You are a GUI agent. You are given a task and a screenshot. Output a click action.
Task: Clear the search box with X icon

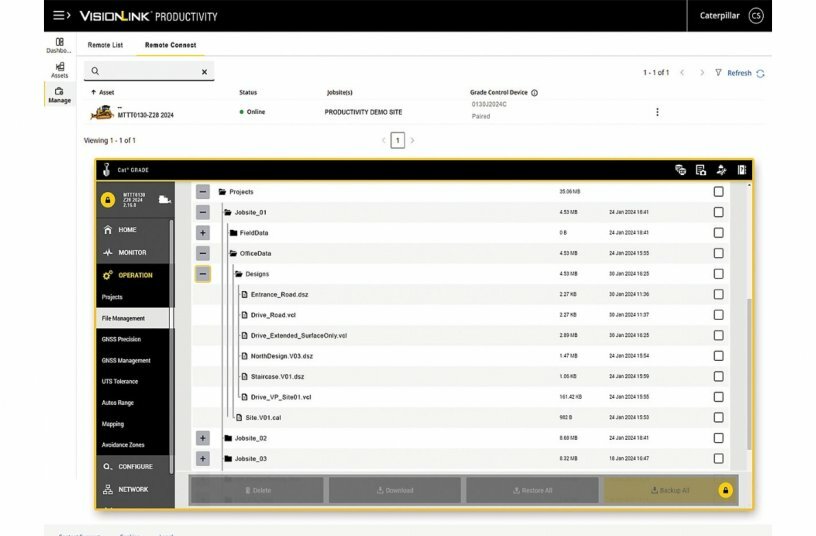tap(205, 72)
